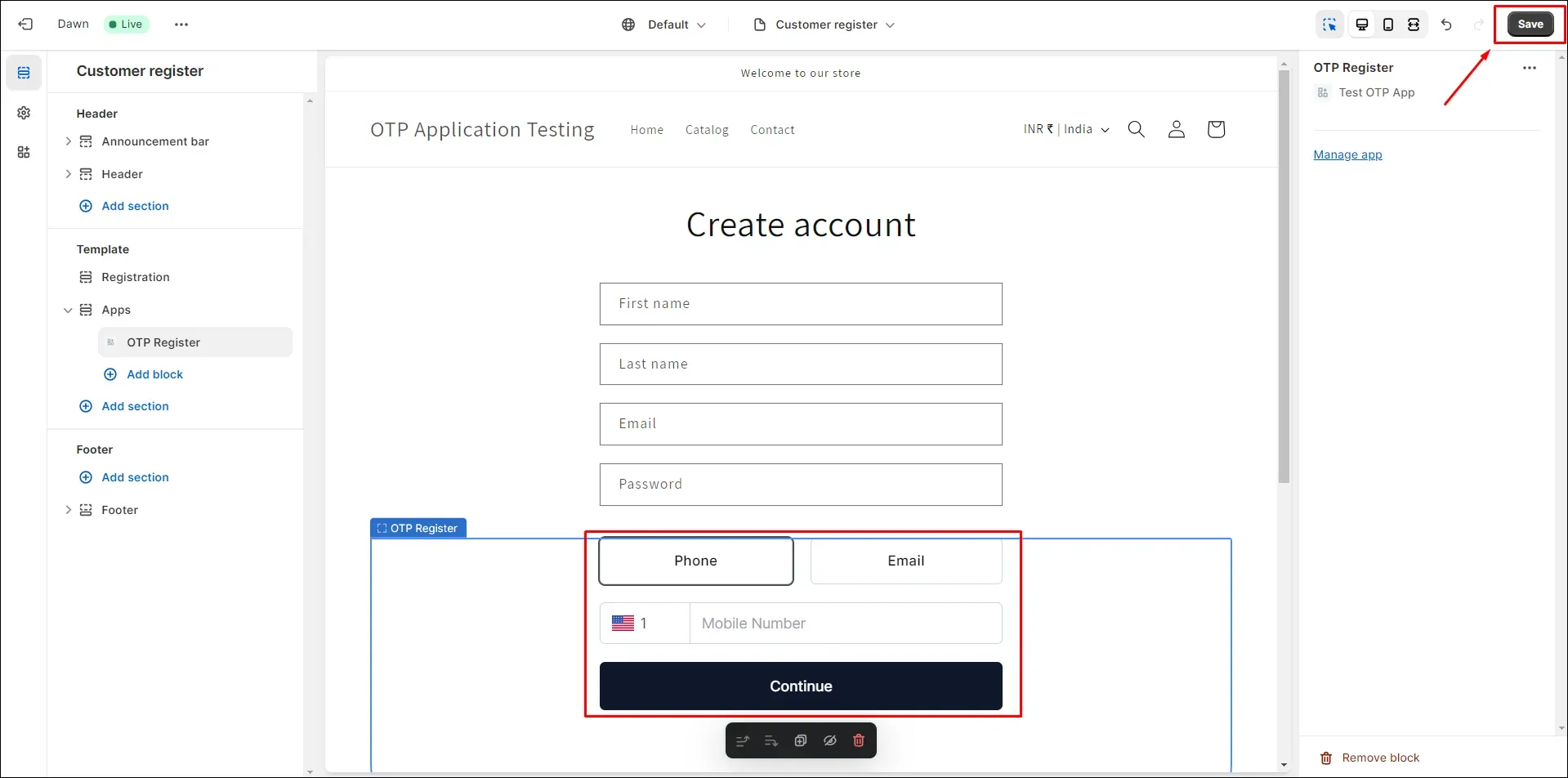Expand the Announcement bar section
The height and width of the screenshot is (778, 1568).
[69, 141]
